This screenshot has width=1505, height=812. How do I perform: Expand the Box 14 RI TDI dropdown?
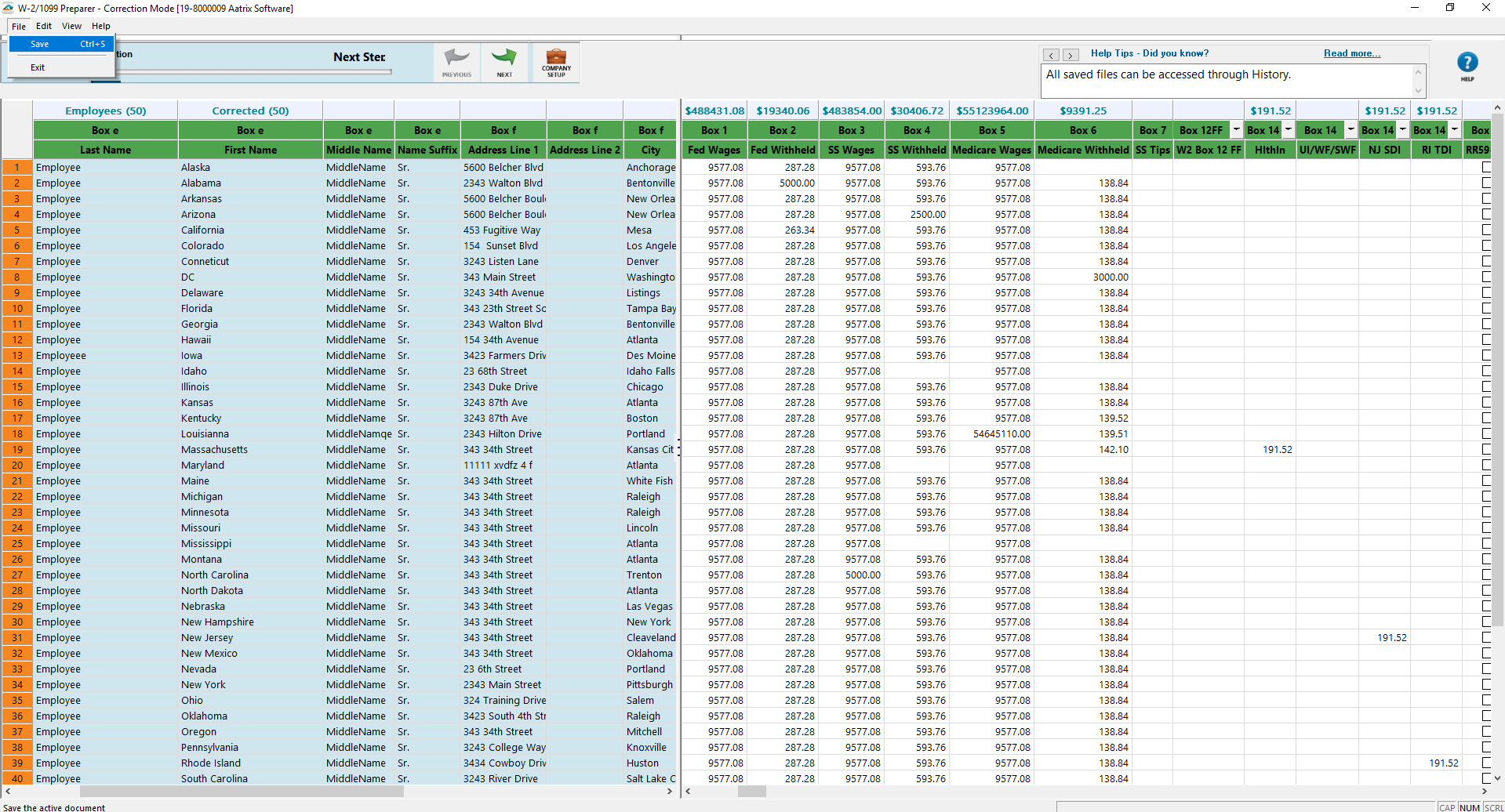click(x=1454, y=130)
